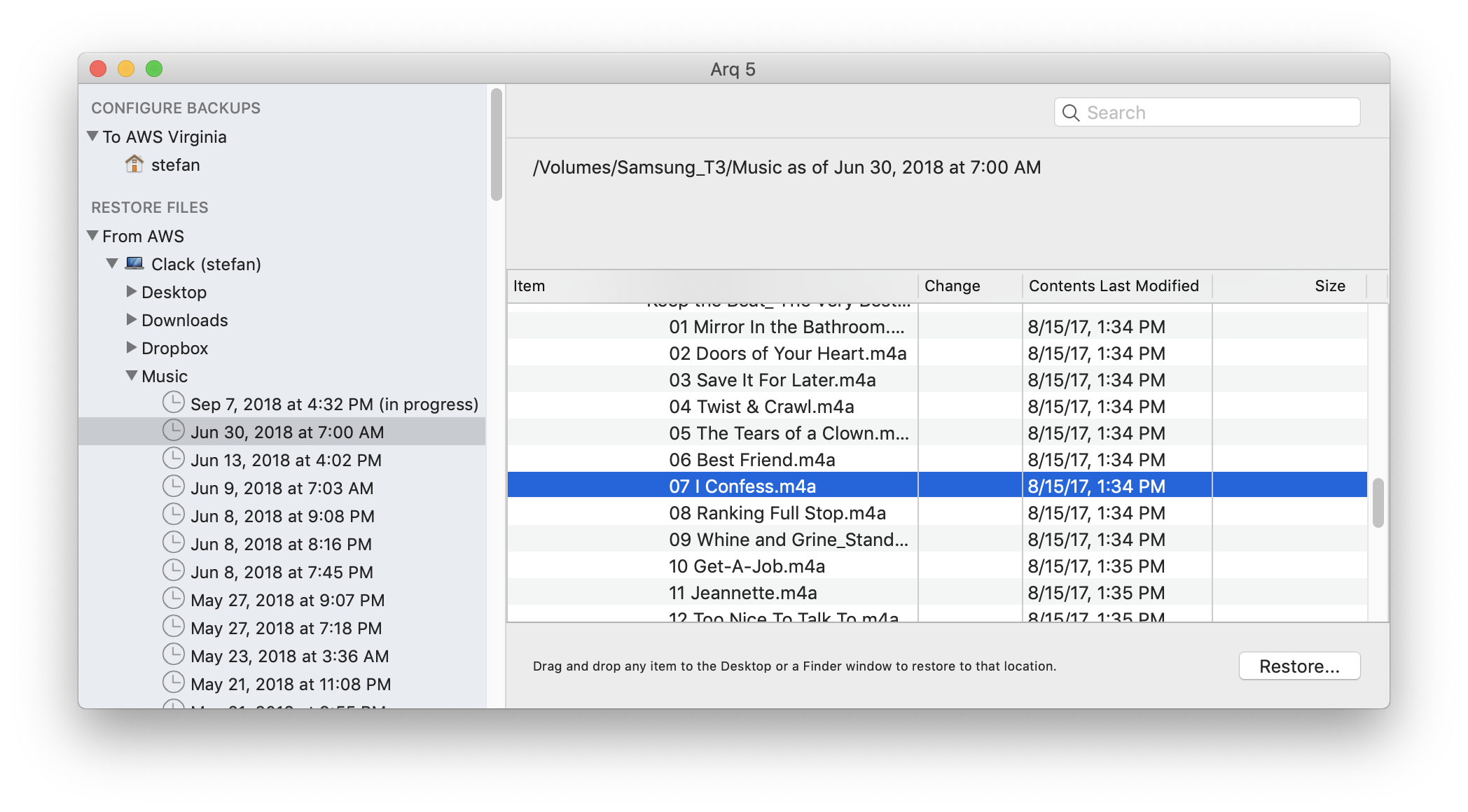1468x812 pixels.
Task: Select 11 Jeannette.m4a
Action: click(x=937, y=593)
